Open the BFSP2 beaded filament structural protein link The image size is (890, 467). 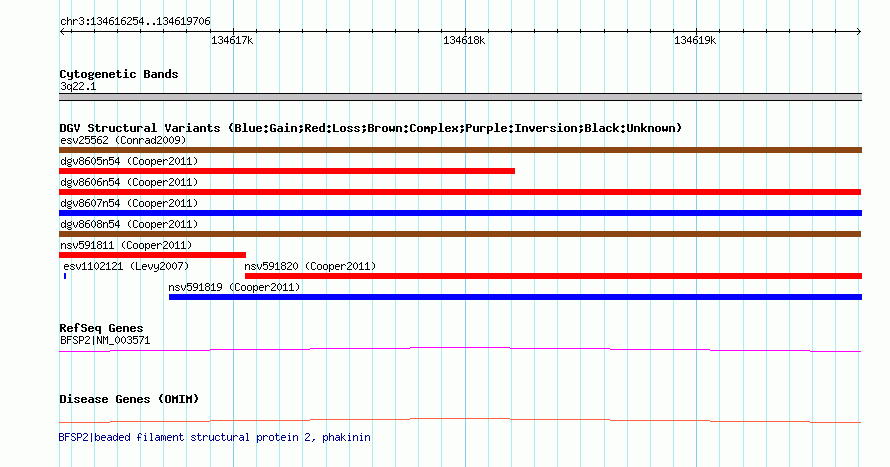click(x=215, y=437)
